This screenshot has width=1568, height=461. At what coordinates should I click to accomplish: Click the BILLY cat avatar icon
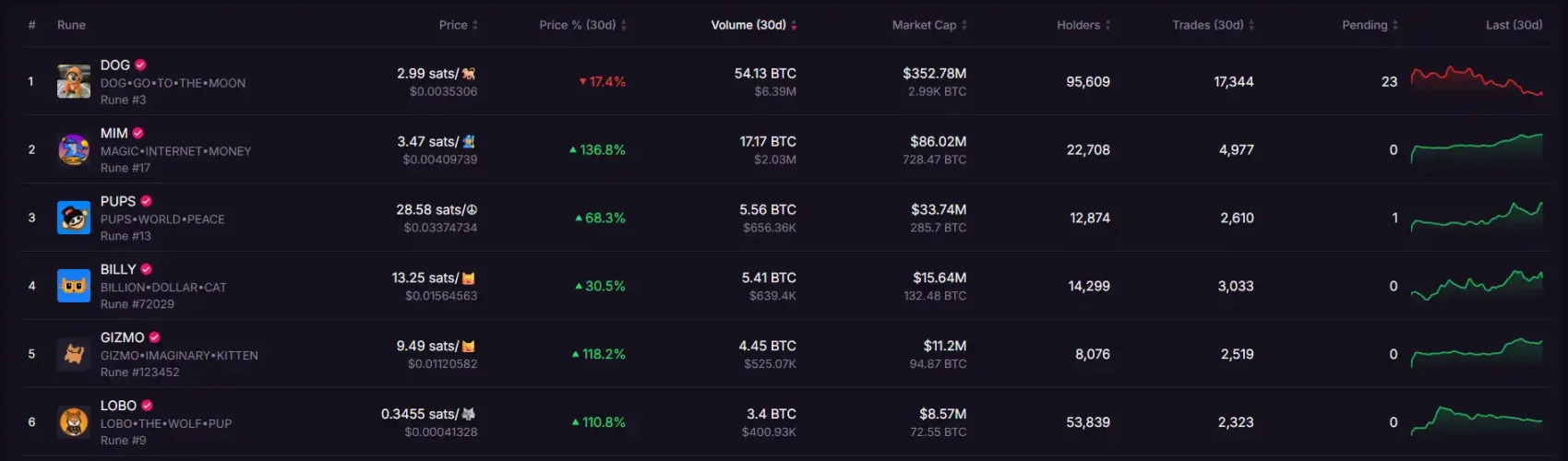[x=74, y=286]
